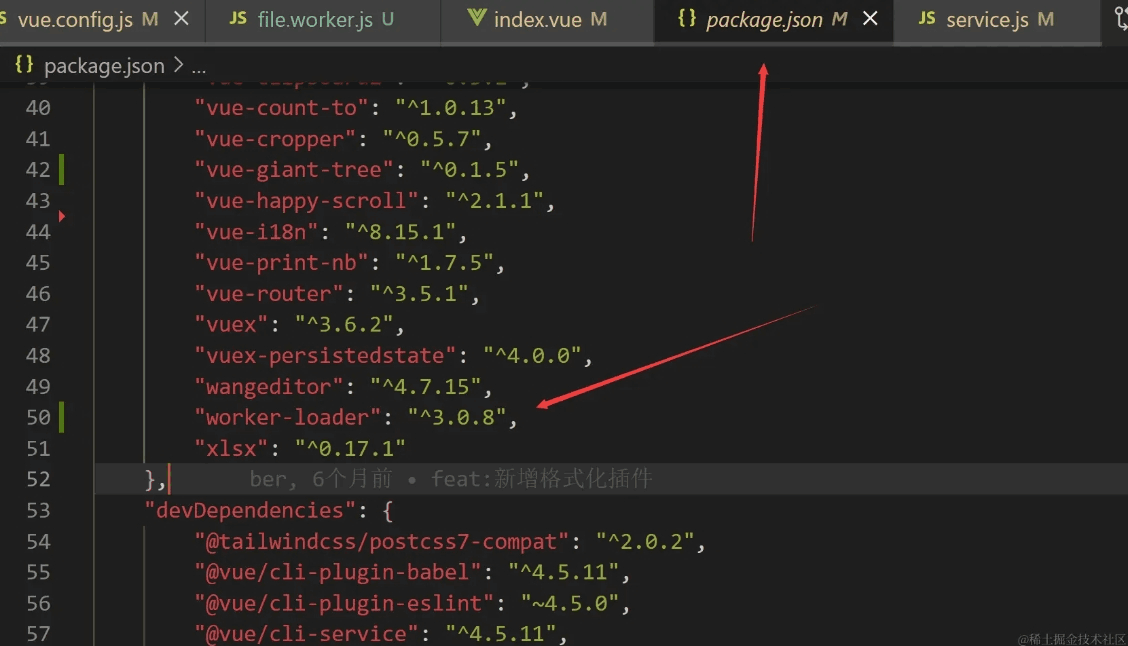Click line number 50
The height and width of the screenshot is (646, 1128).
38,417
